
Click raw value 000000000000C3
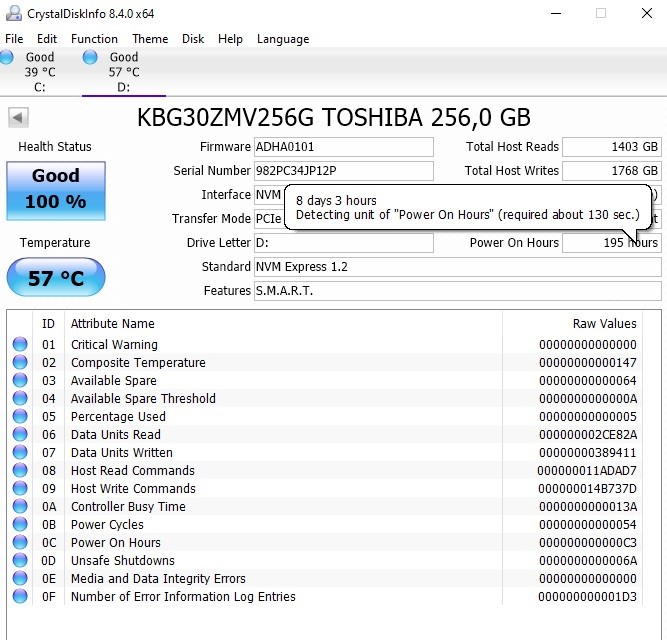pos(588,543)
